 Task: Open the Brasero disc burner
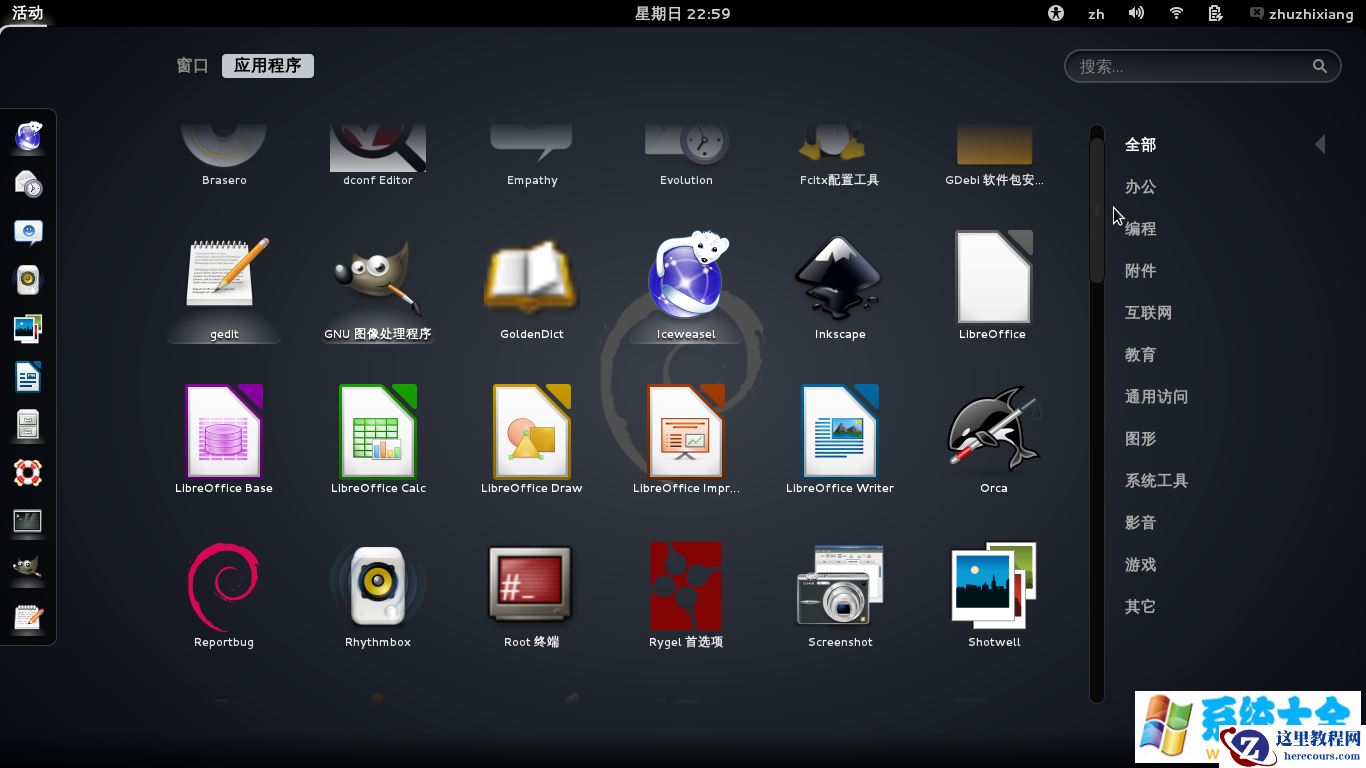(224, 157)
